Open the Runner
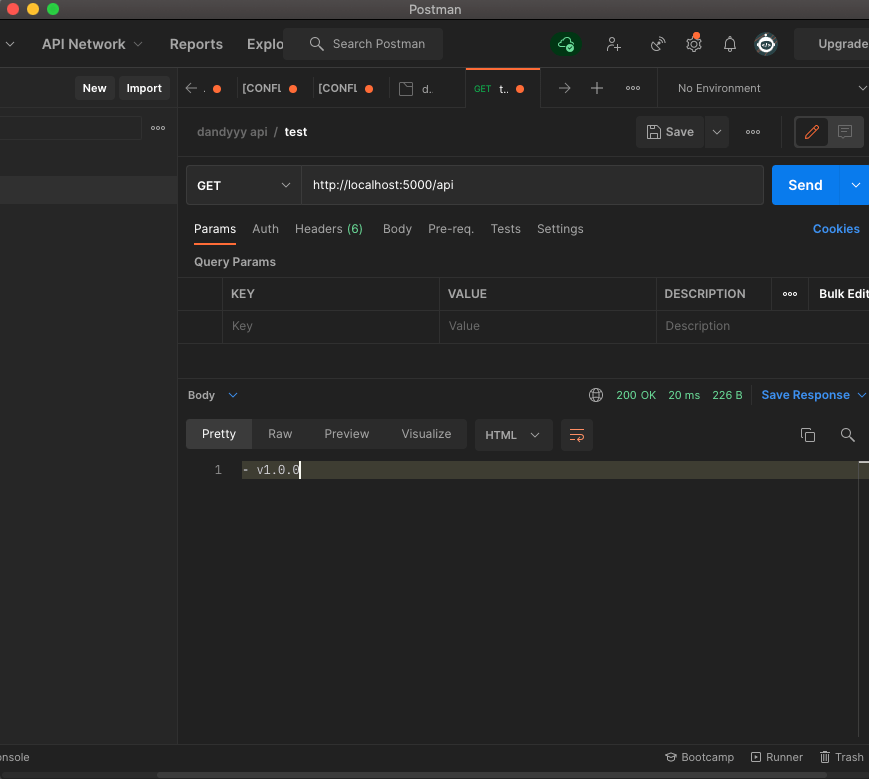Viewport: 869px width, 779px height. (776, 757)
